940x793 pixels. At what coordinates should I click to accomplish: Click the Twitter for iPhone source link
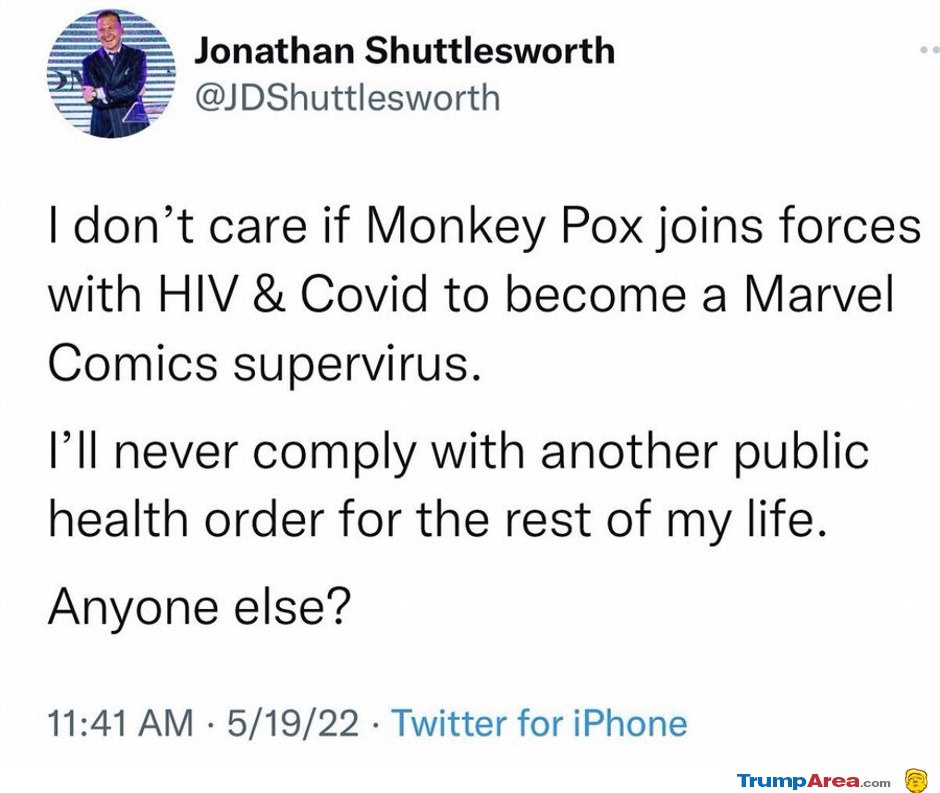pos(539,723)
